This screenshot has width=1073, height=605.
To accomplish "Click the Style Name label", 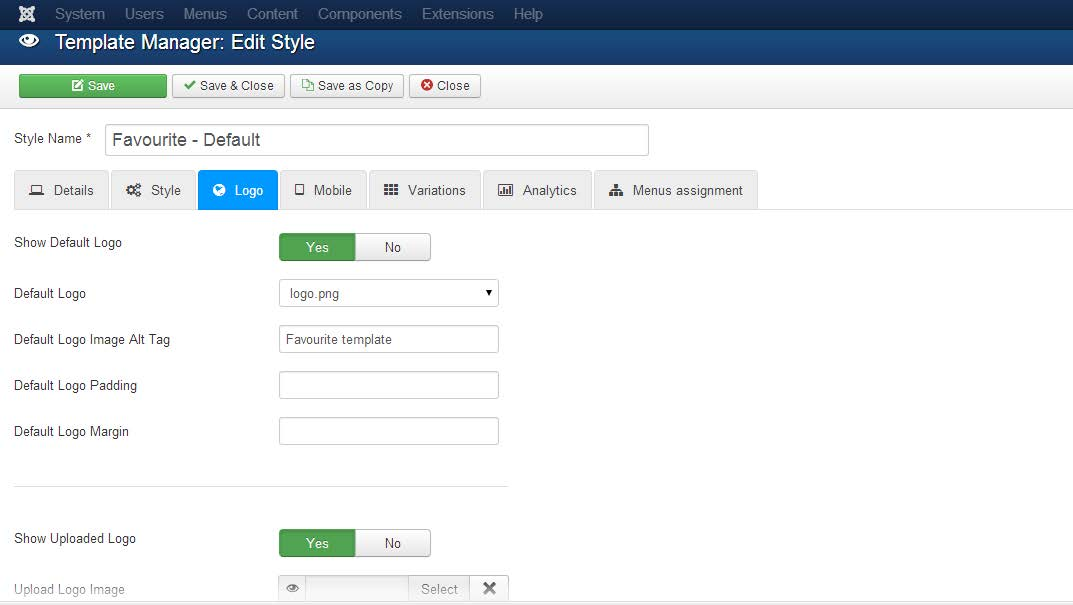I will pyautogui.click(x=53, y=138).
